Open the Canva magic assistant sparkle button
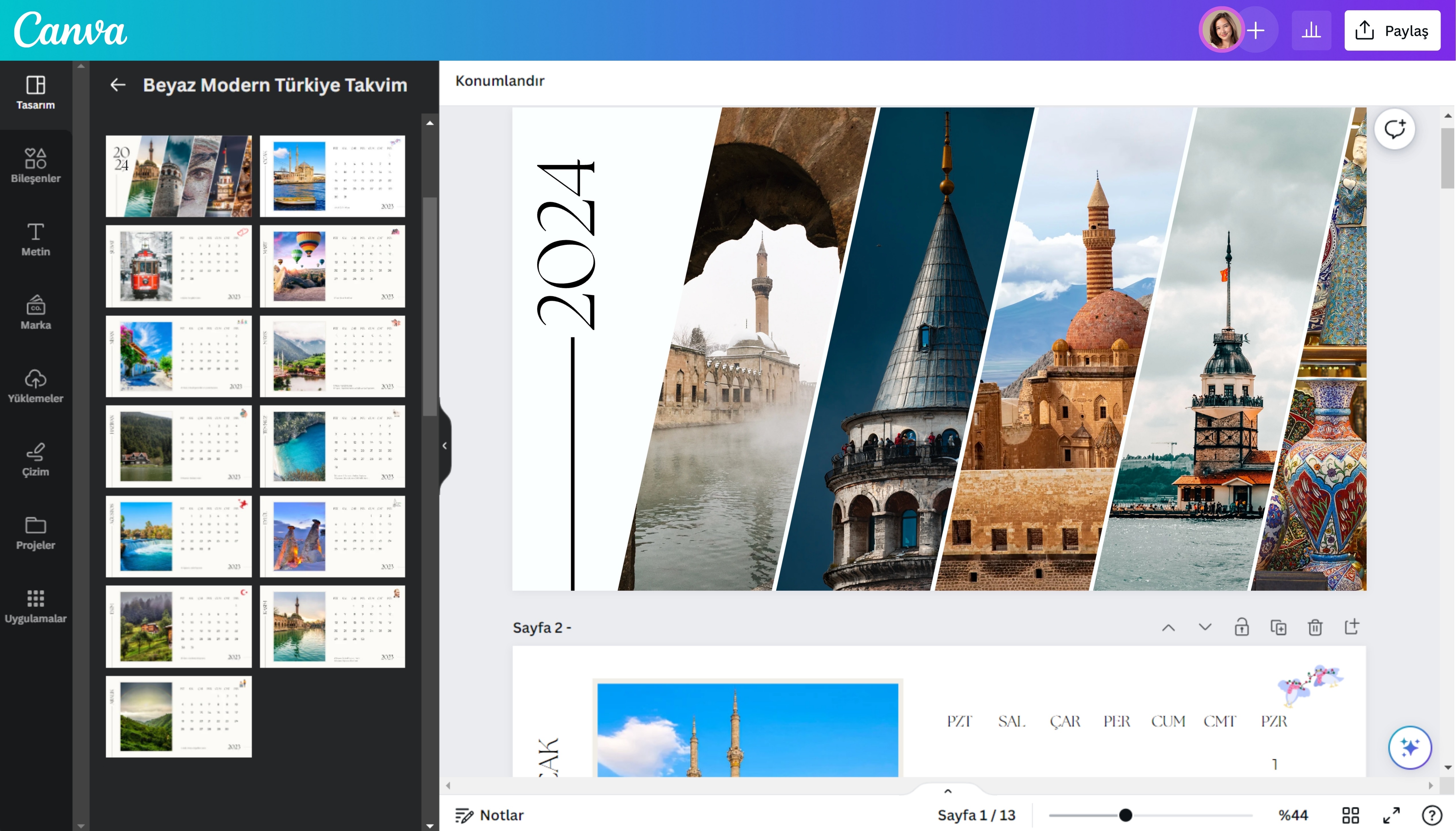 pos(1410,747)
